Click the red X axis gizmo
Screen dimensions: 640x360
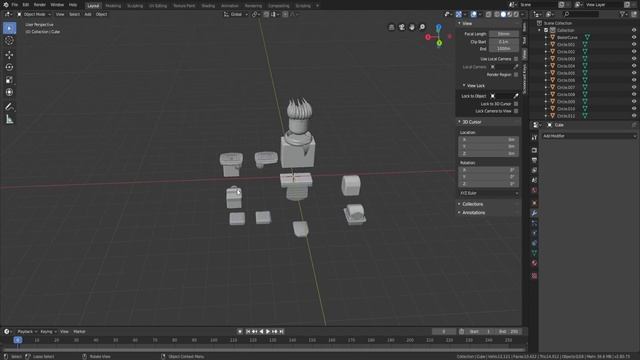[428, 37]
